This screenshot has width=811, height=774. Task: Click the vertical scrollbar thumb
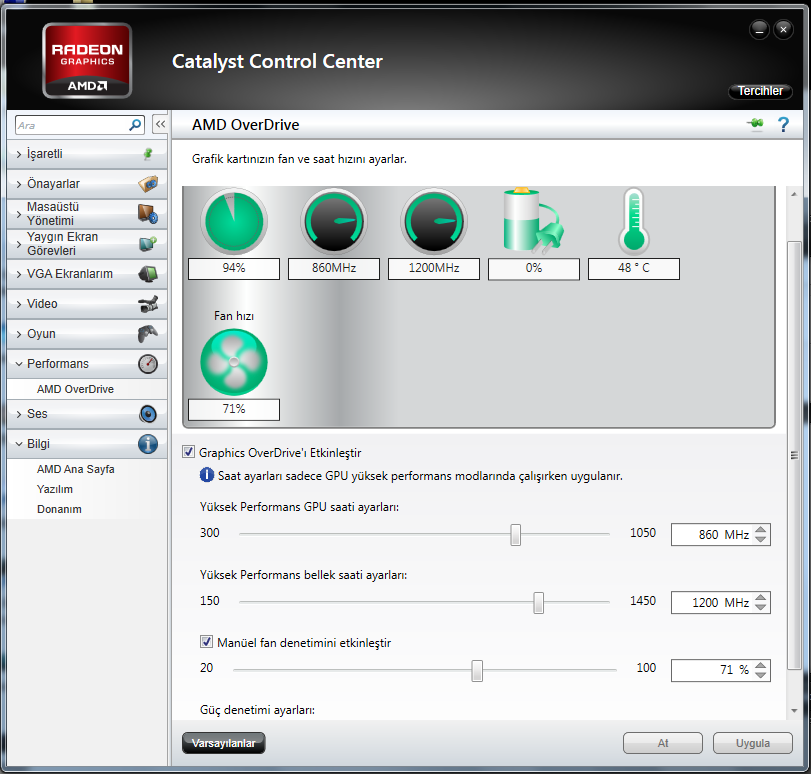pos(794,455)
